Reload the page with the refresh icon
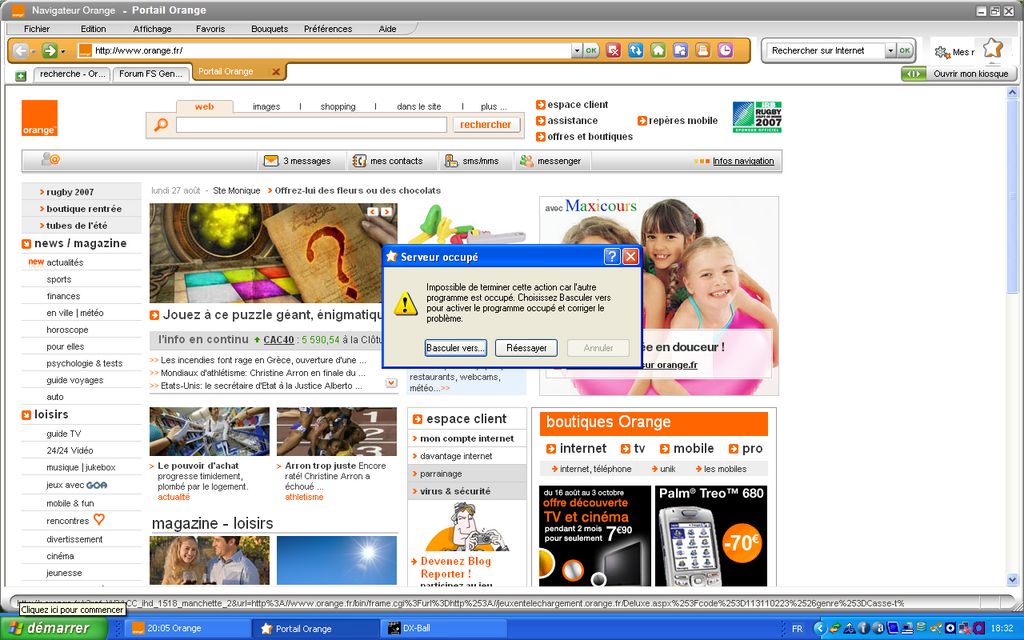Image resolution: width=1024 pixels, height=640 pixels. coord(635,50)
